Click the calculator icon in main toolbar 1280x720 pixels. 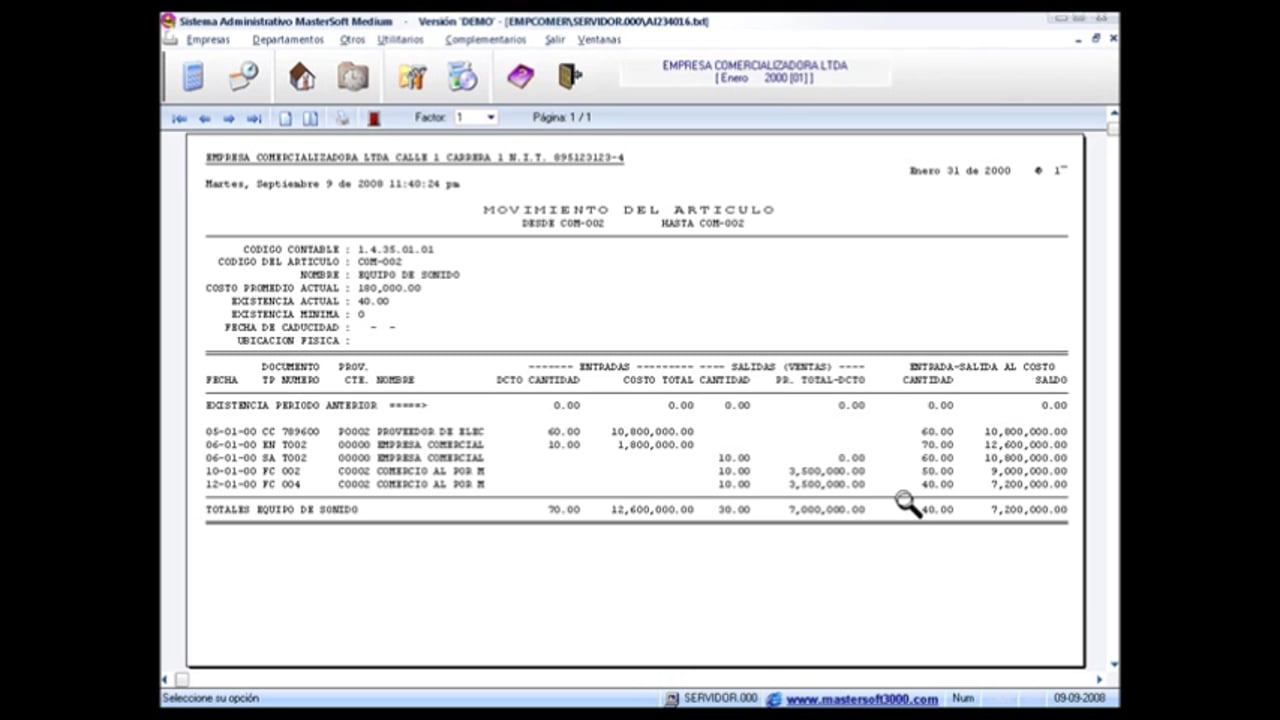(x=193, y=76)
